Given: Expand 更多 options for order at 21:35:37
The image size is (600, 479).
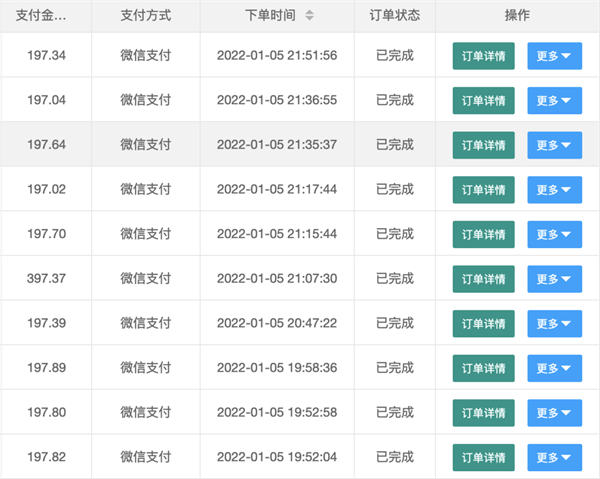Looking at the screenshot, I should 554,145.
